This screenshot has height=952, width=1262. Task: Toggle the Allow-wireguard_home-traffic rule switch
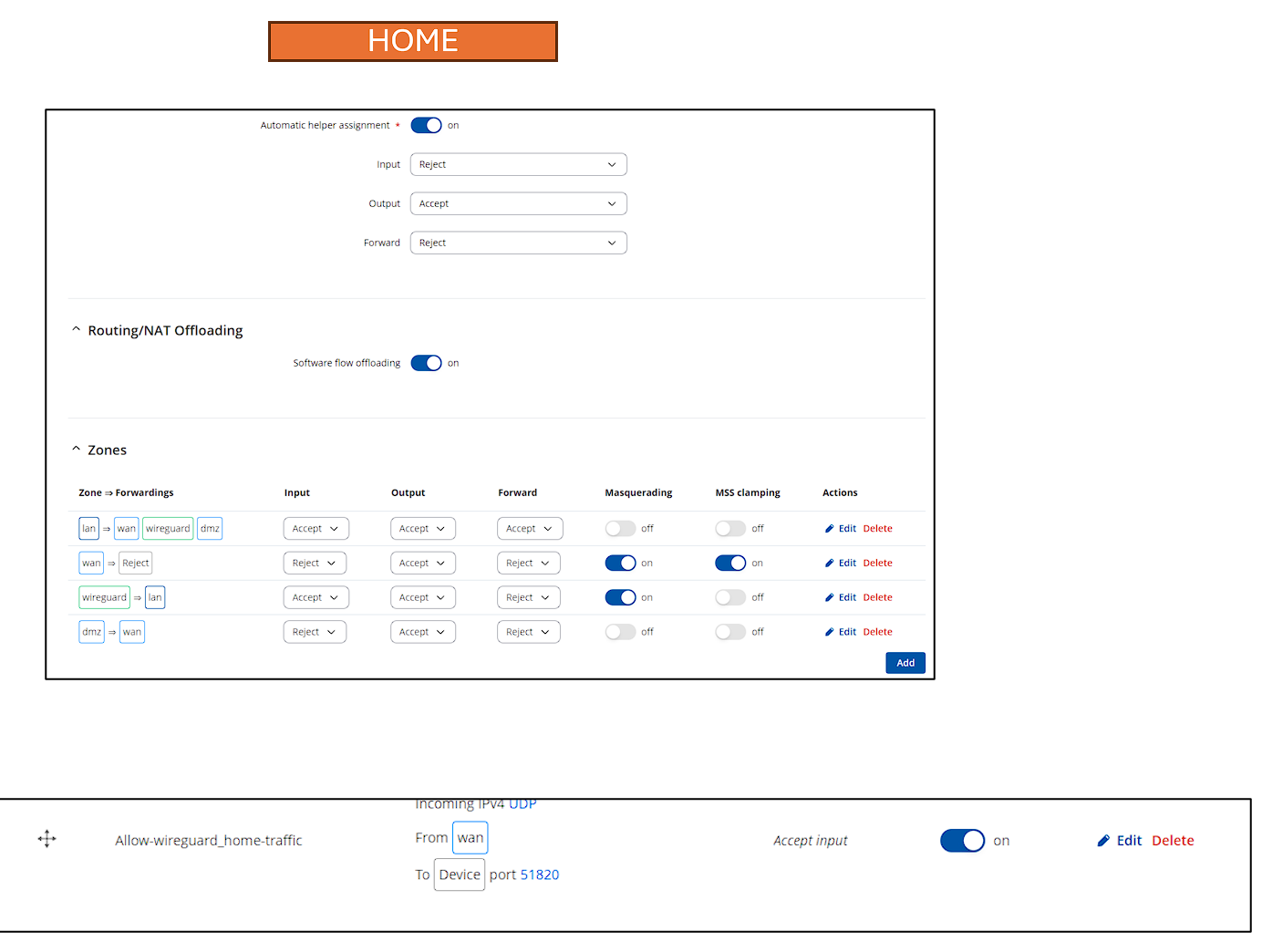click(963, 841)
